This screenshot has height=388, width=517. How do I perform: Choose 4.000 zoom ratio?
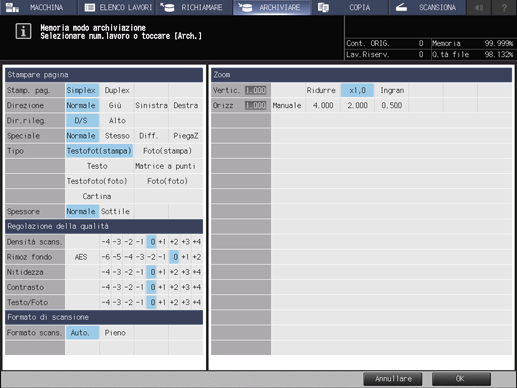322,105
